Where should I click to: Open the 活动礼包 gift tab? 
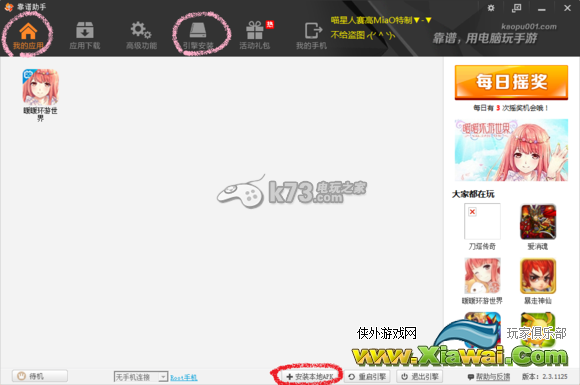[x=255, y=36]
